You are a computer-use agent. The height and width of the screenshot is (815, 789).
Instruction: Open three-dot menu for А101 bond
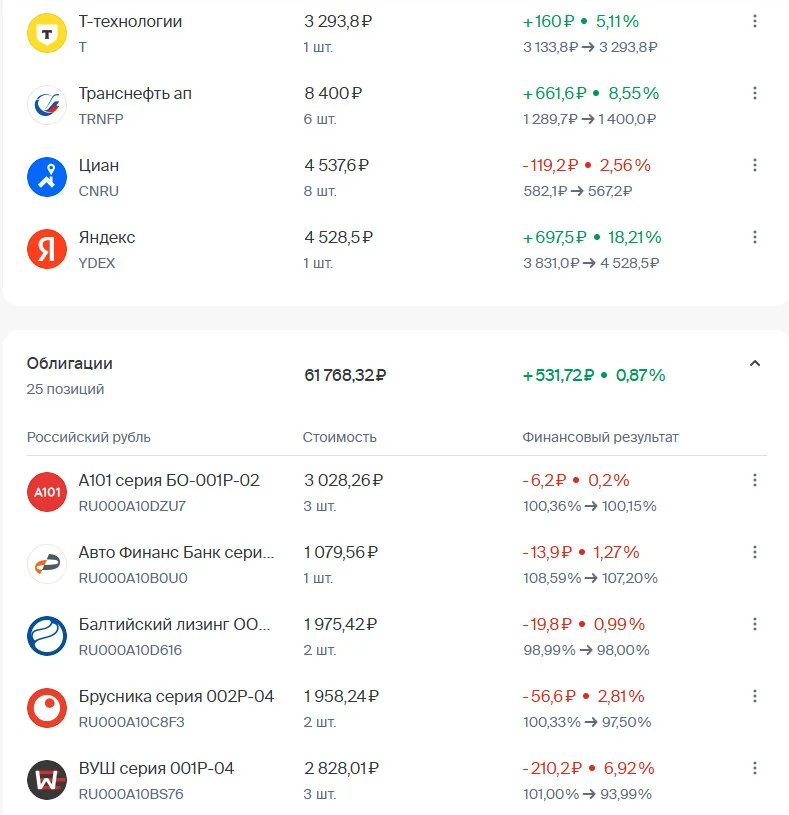pos(755,480)
